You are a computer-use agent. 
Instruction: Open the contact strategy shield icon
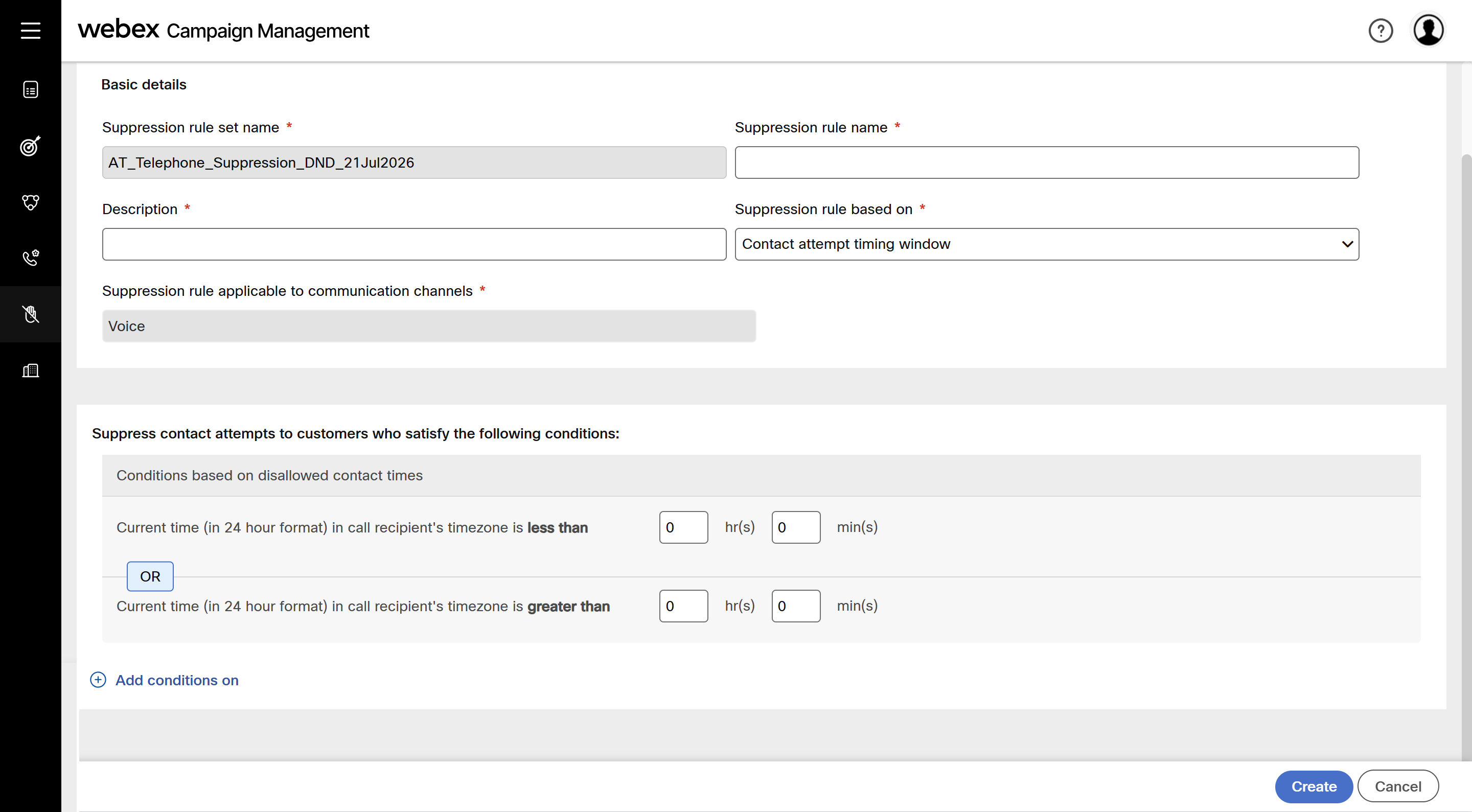(30, 202)
